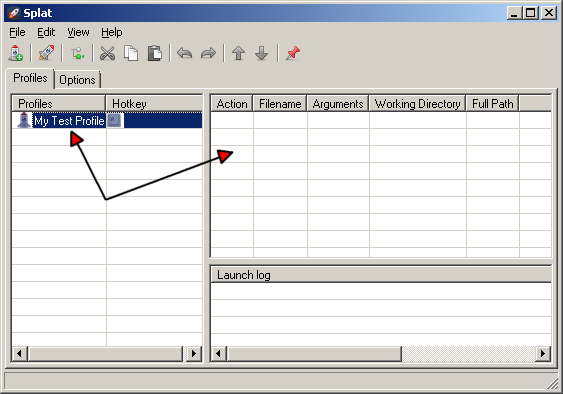
Task: Open the Edit menu
Action: [x=46, y=32]
